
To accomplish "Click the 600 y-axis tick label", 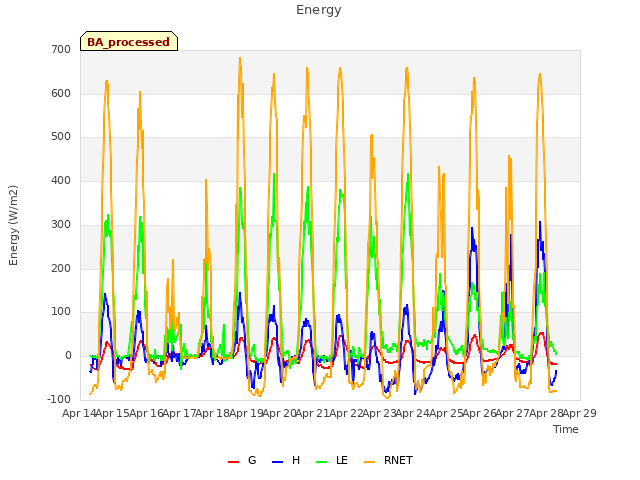I will coord(61,93).
